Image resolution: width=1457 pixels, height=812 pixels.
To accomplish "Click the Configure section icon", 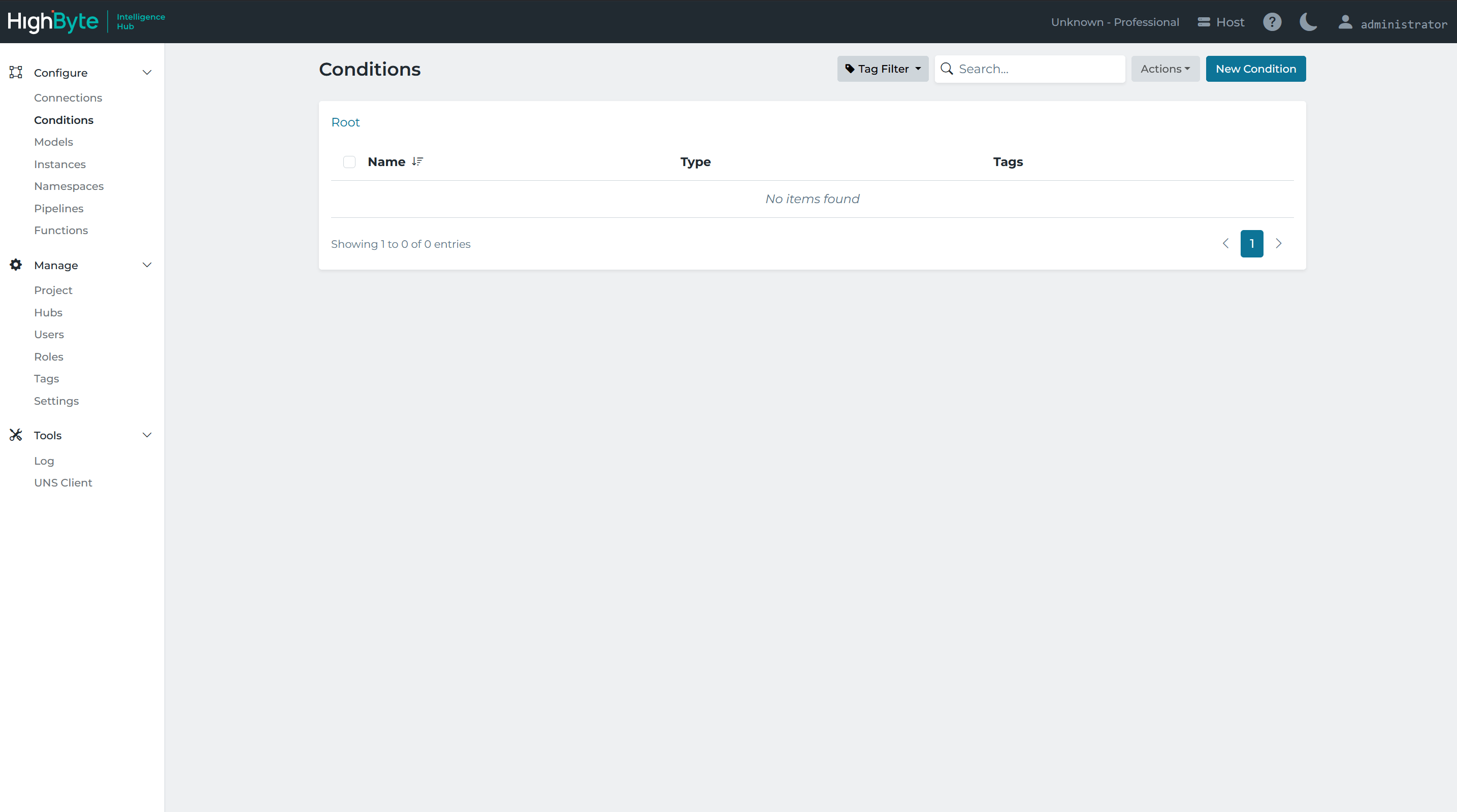I will coord(16,73).
